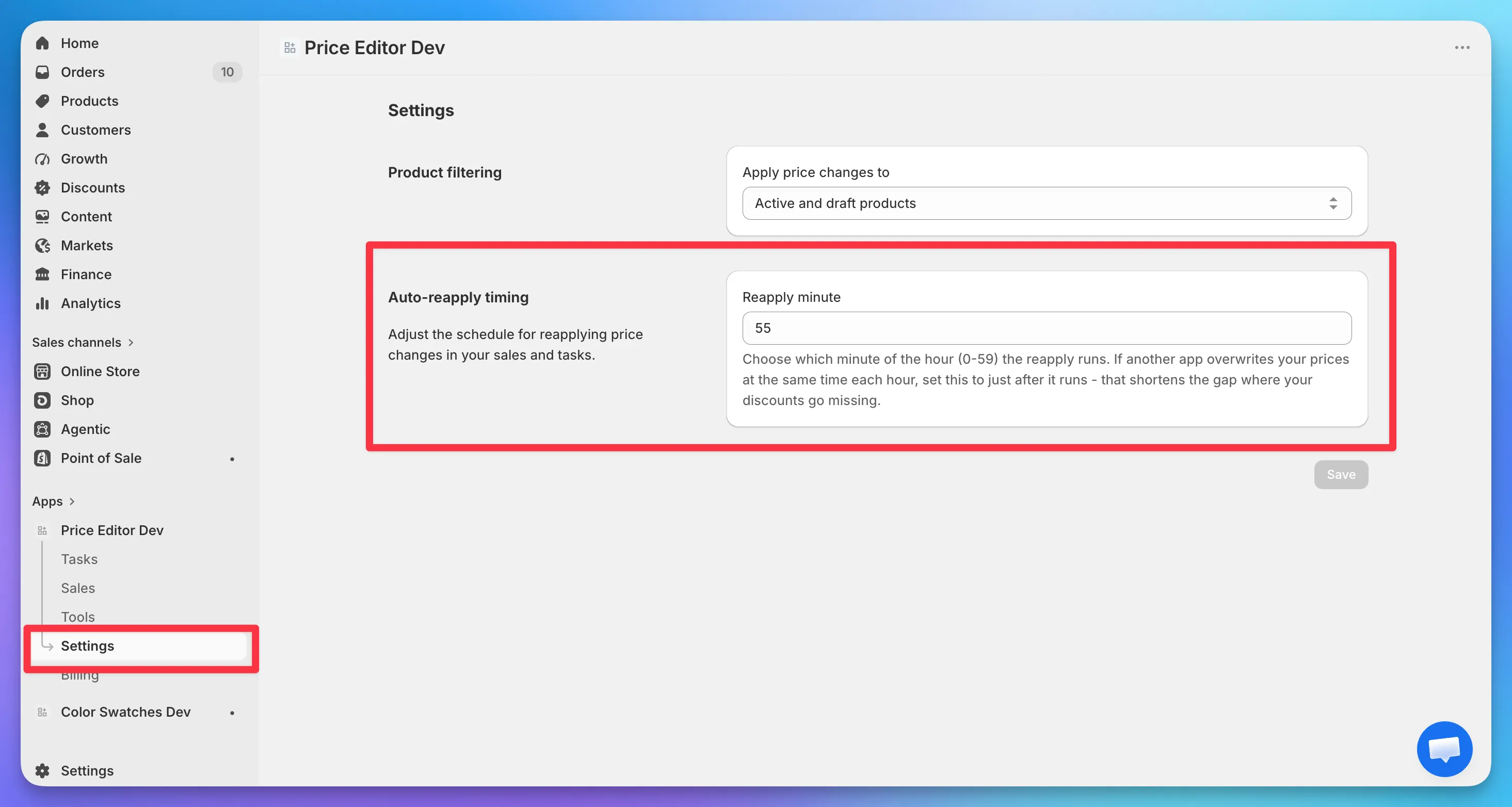This screenshot has width=1512, height=807.
Task: Click the Color Swatches Dev app icon
Action: coord(42,712)
